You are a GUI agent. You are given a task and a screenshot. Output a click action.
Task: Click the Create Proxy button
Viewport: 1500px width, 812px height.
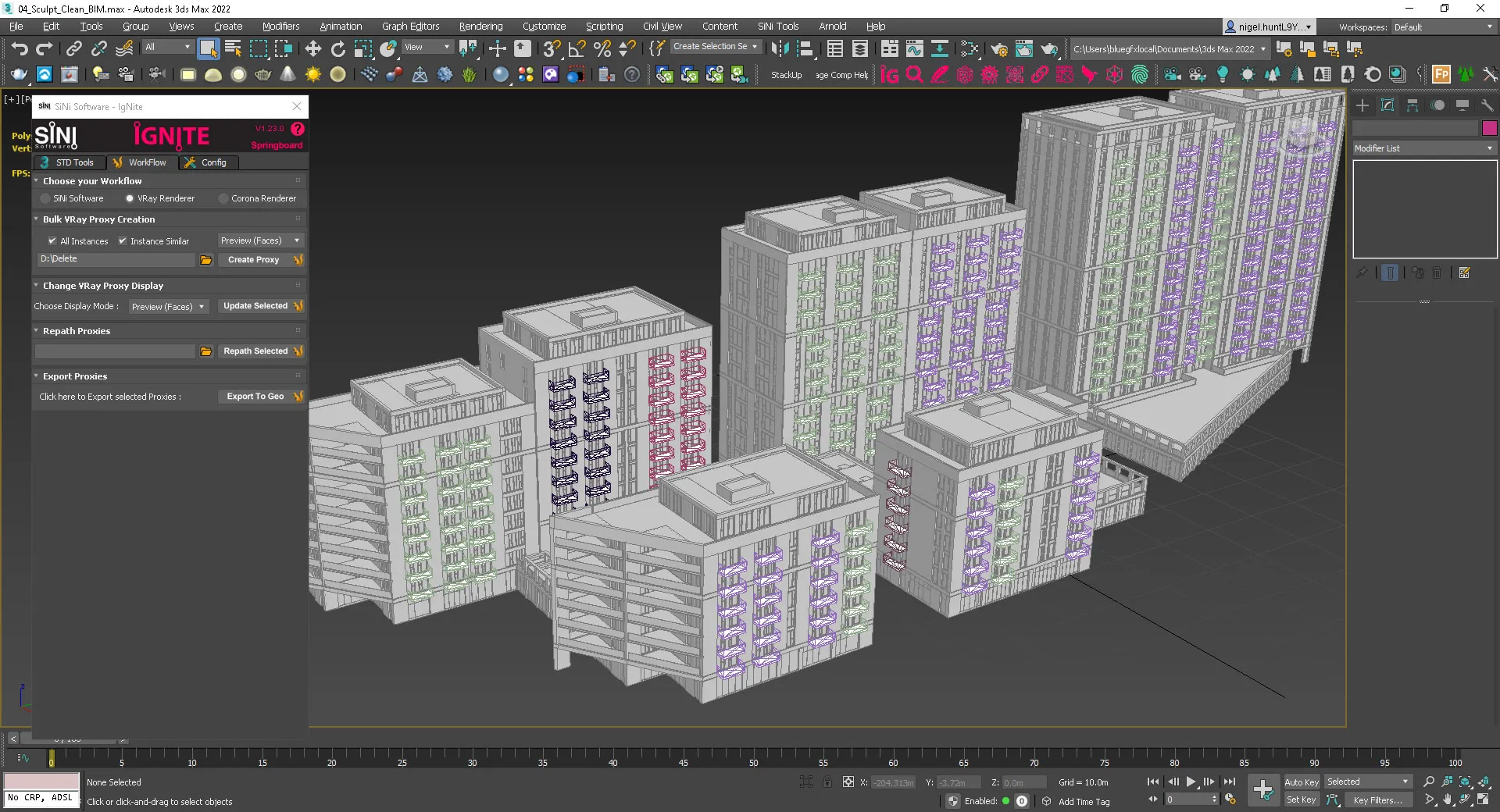(261, 260)
